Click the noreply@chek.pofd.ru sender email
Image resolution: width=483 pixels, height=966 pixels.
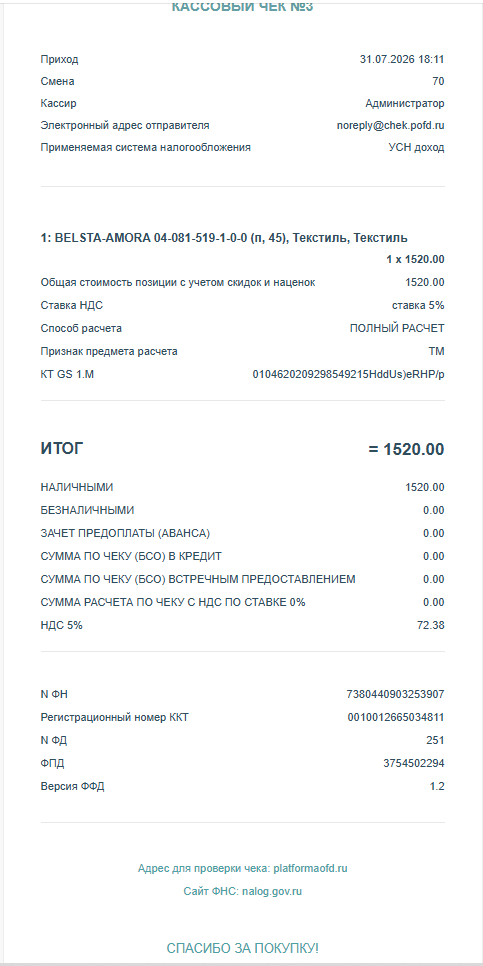point(391,125)
